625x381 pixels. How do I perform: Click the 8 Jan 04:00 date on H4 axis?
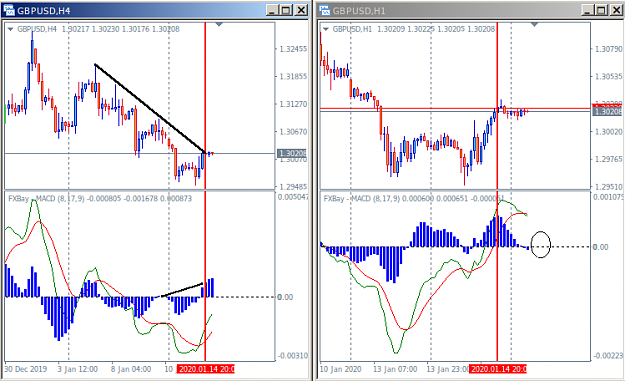[131, 369]
